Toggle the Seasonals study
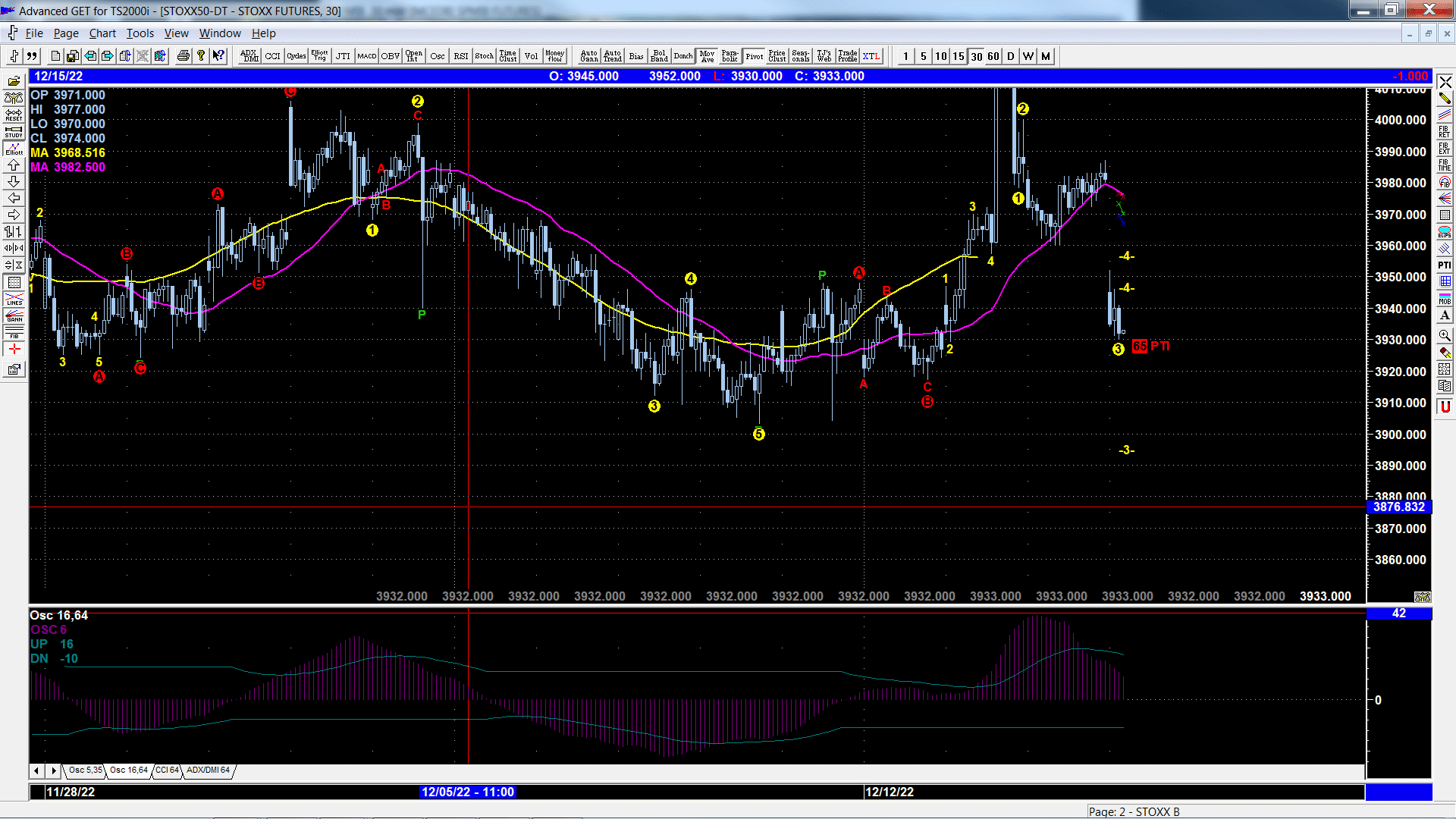Screen dimensions: 1456x819 [x=801, y=56]
